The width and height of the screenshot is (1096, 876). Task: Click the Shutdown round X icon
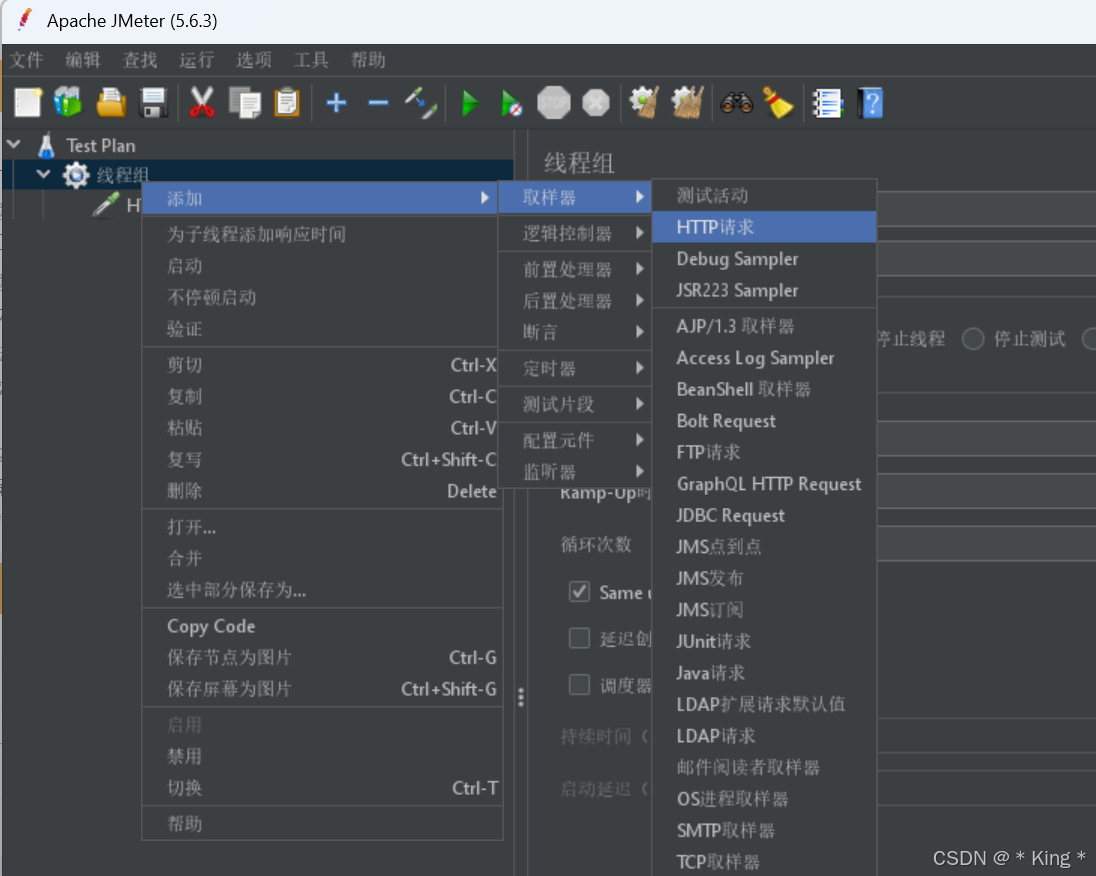(596, 103)
